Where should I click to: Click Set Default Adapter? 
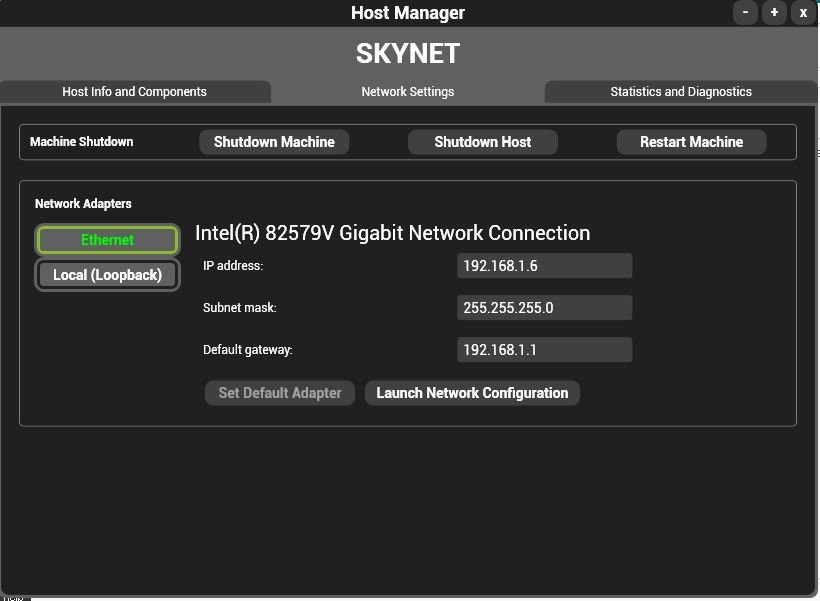pos(279,392)
